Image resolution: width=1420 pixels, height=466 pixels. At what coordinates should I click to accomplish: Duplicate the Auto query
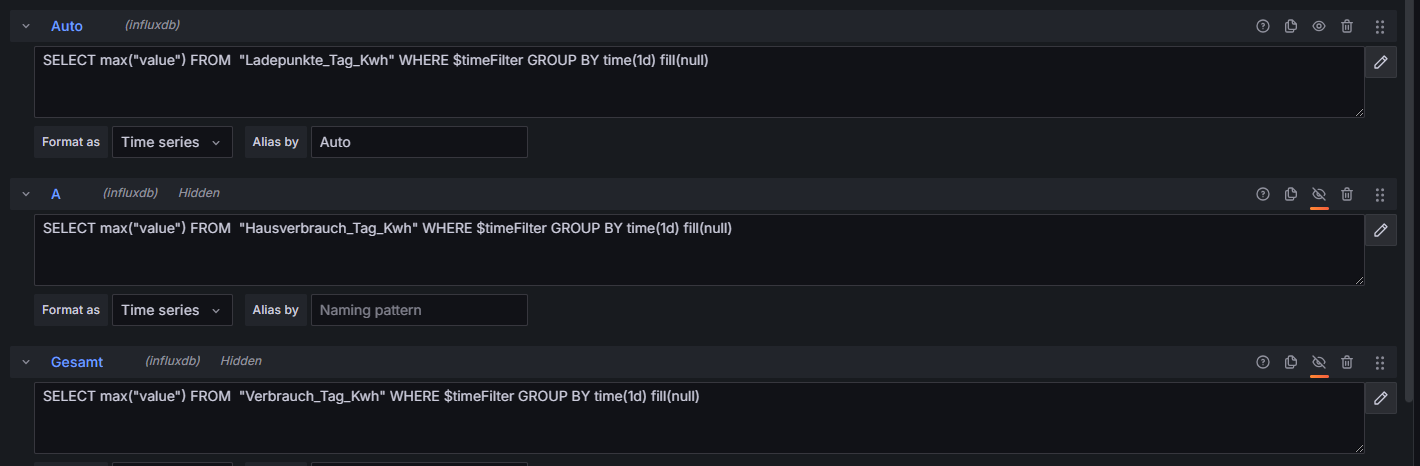point(1291,26)
